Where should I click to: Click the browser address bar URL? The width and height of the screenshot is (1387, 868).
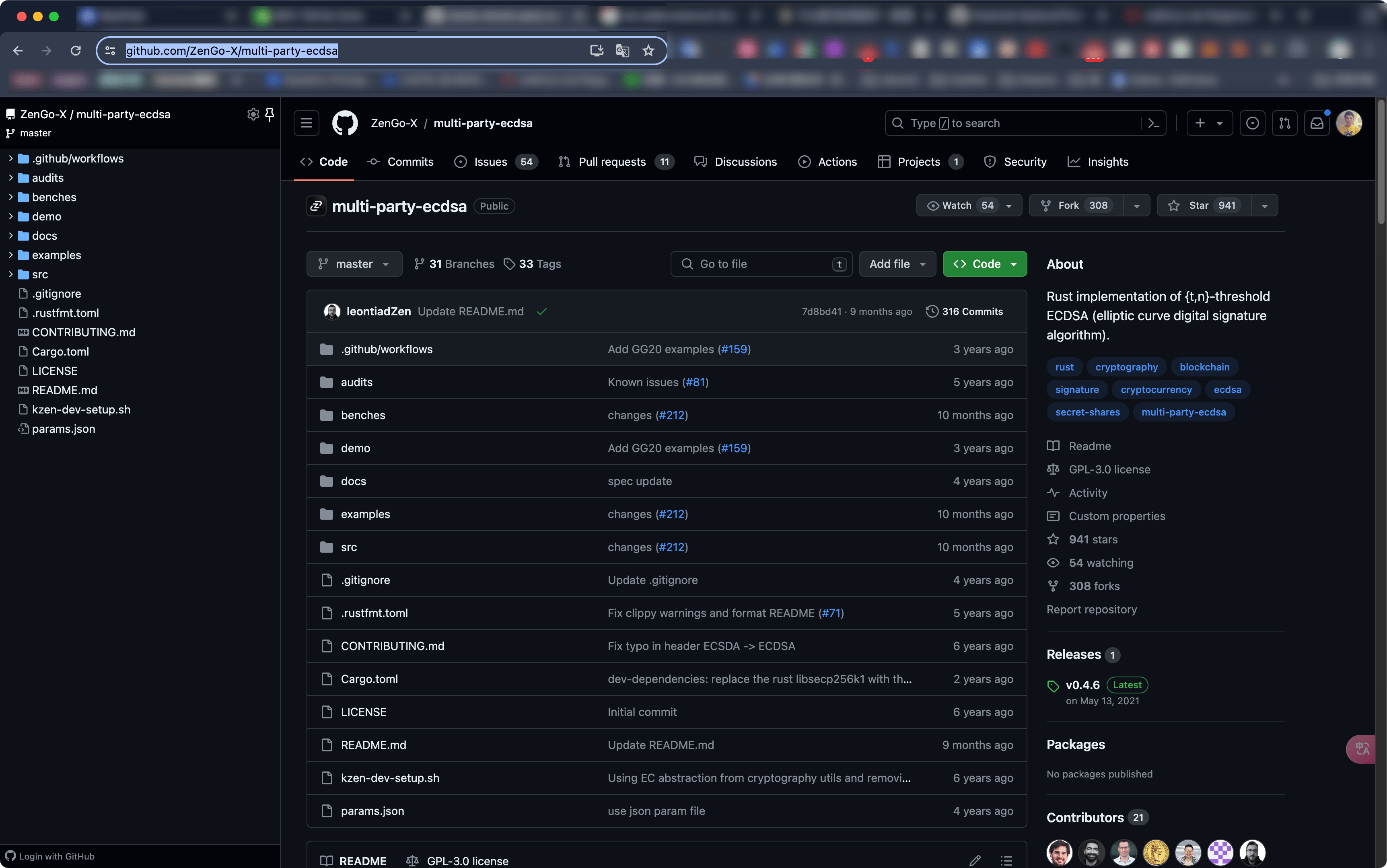(232, 51)
